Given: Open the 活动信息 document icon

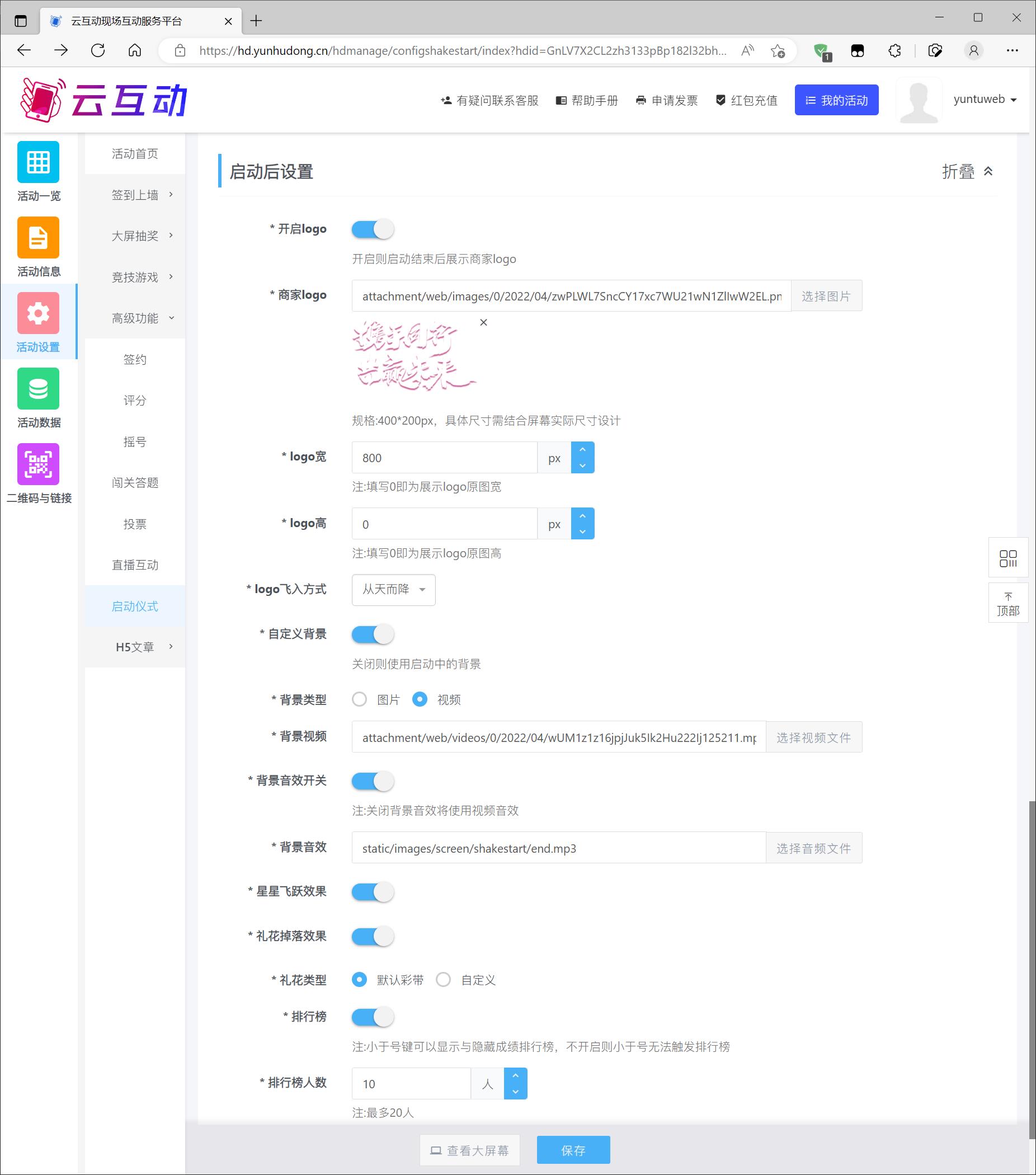Looking at the screenshot, I should tap(38, 237).
